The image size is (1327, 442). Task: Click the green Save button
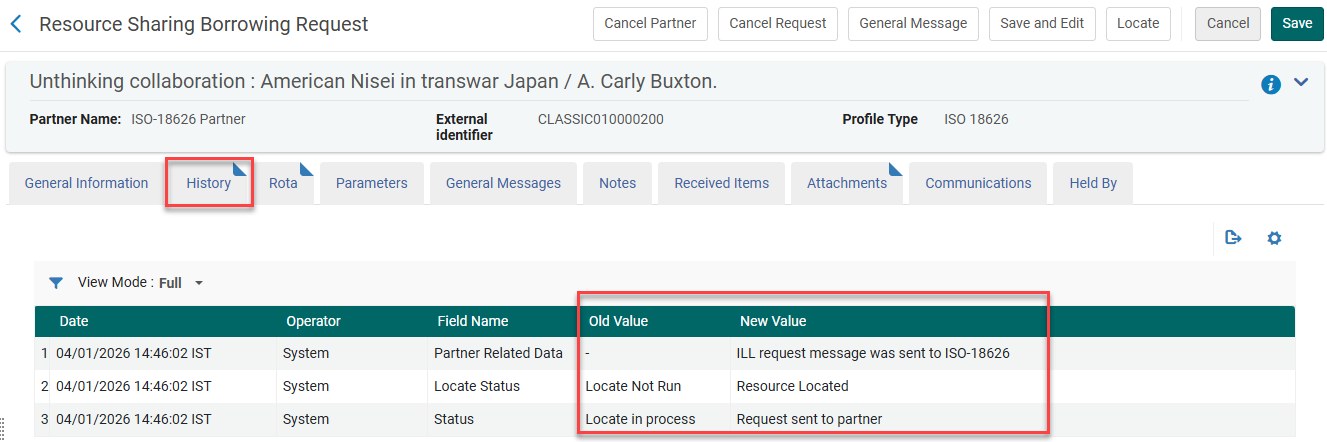click(x=1297, y=24)
